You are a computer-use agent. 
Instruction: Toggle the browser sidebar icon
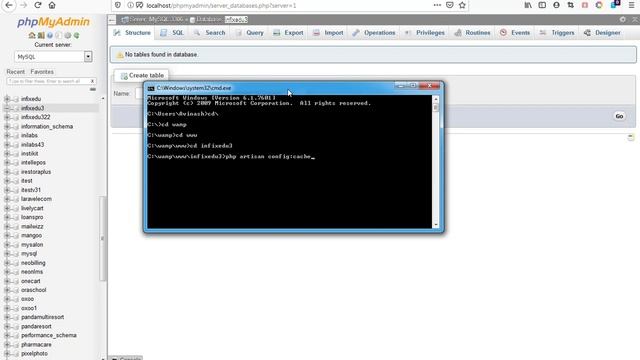tap(542, 5)
